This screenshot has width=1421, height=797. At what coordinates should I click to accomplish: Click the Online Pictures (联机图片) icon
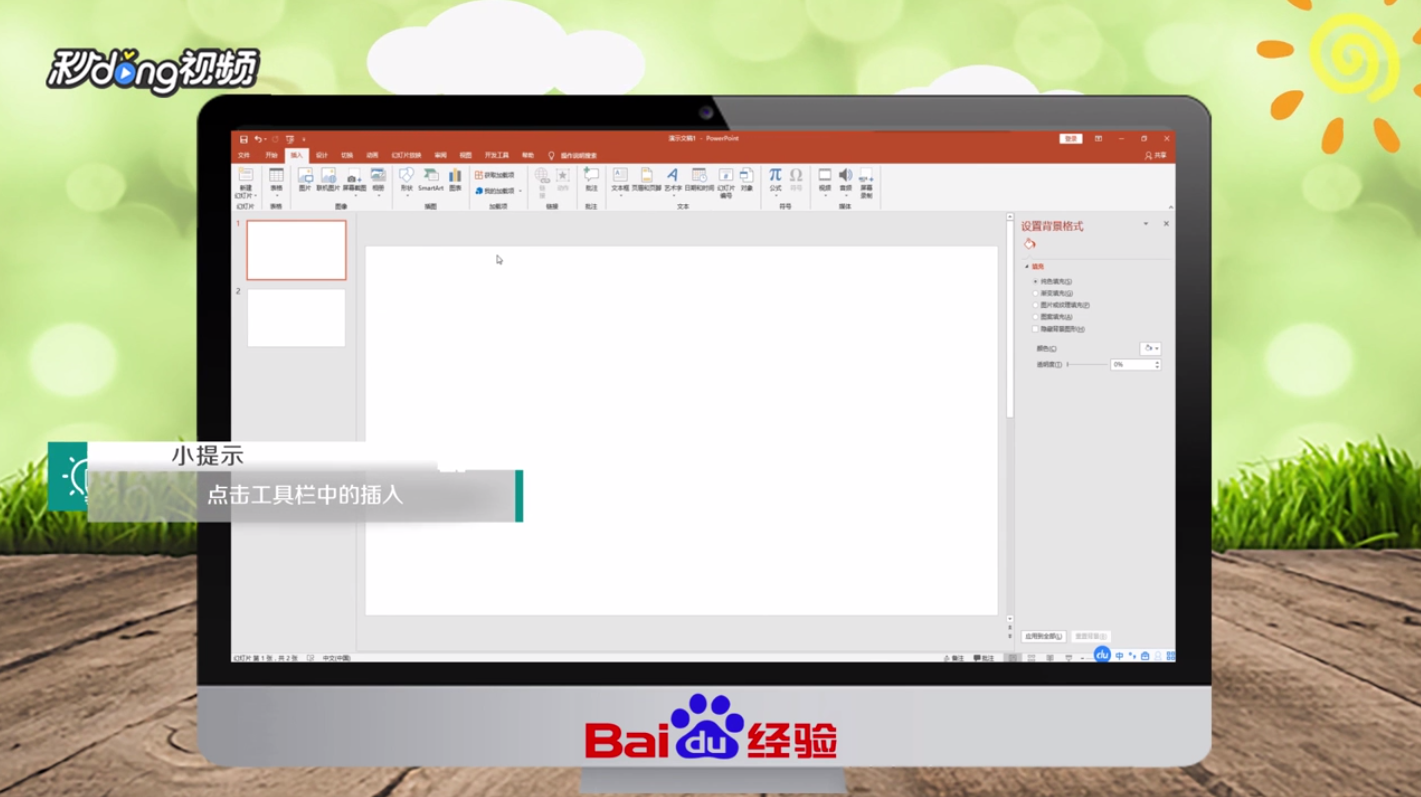pyautogui.click(x=328, y=175)
